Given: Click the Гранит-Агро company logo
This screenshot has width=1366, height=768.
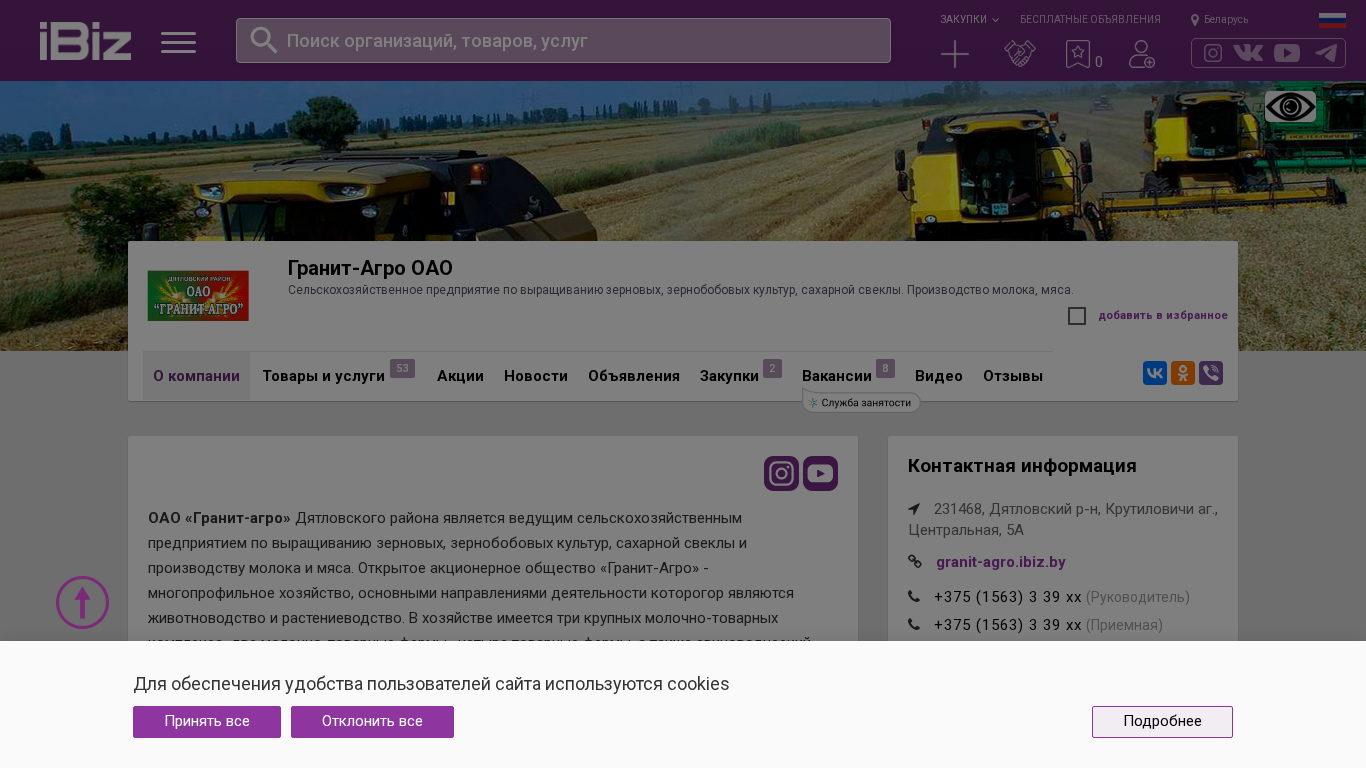Looking at the screenshot, I should tap(198, 295).
